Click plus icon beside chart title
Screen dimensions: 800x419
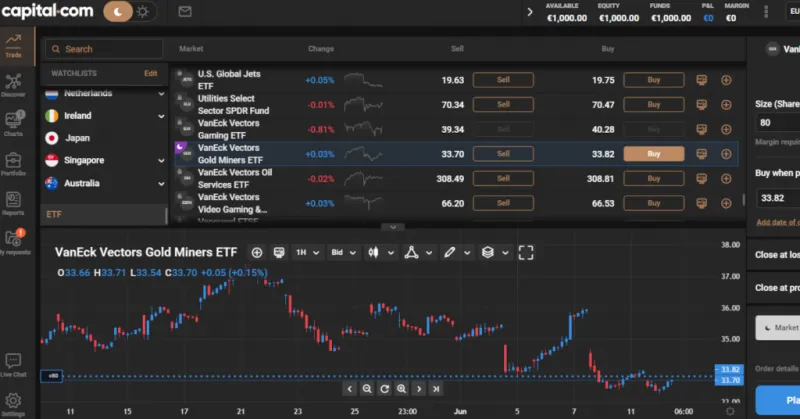(257, 252)
